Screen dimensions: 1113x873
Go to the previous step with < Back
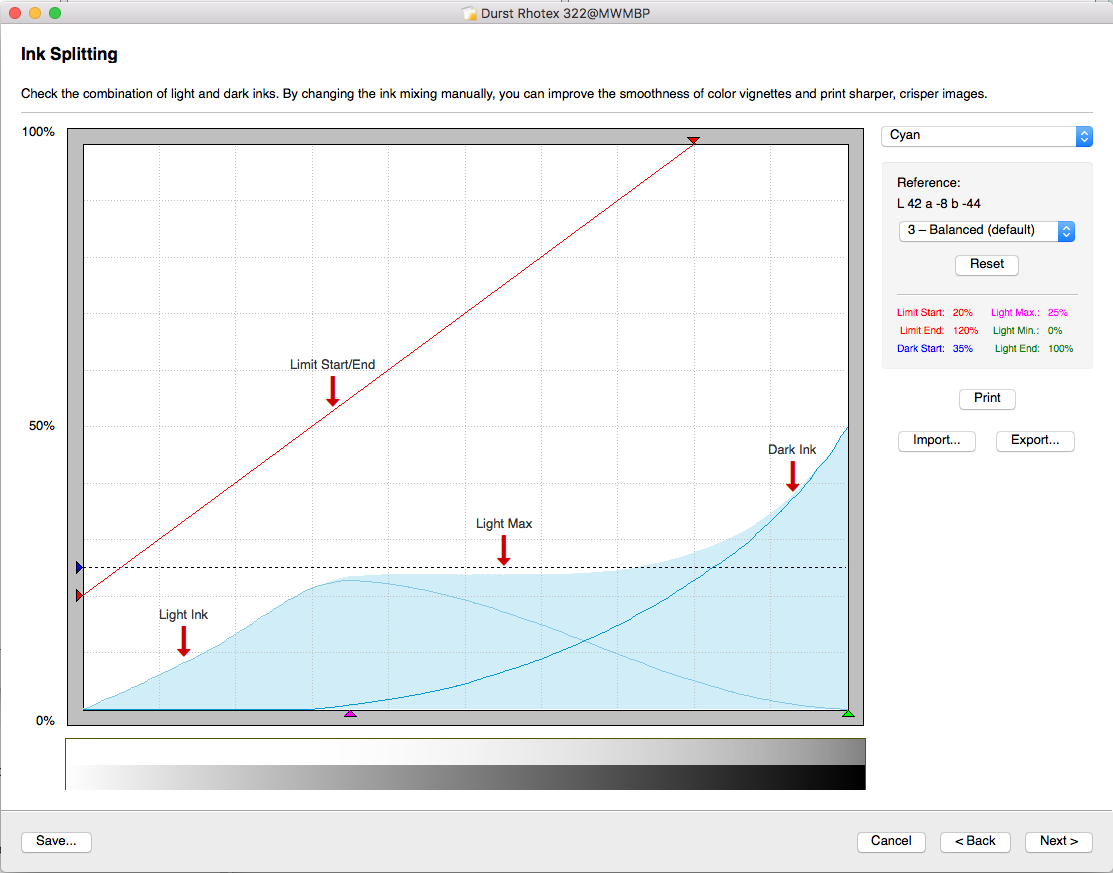pyautogui.click(x=975, y=842)
